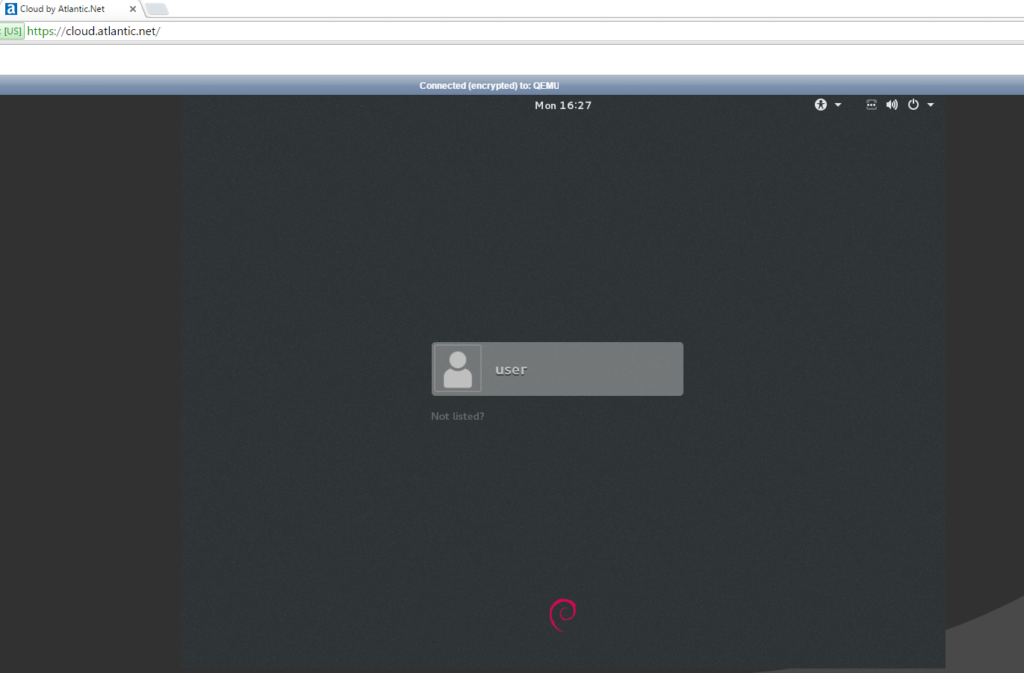Expand the accessibility menu dropdown arrow

pos(838,104)
